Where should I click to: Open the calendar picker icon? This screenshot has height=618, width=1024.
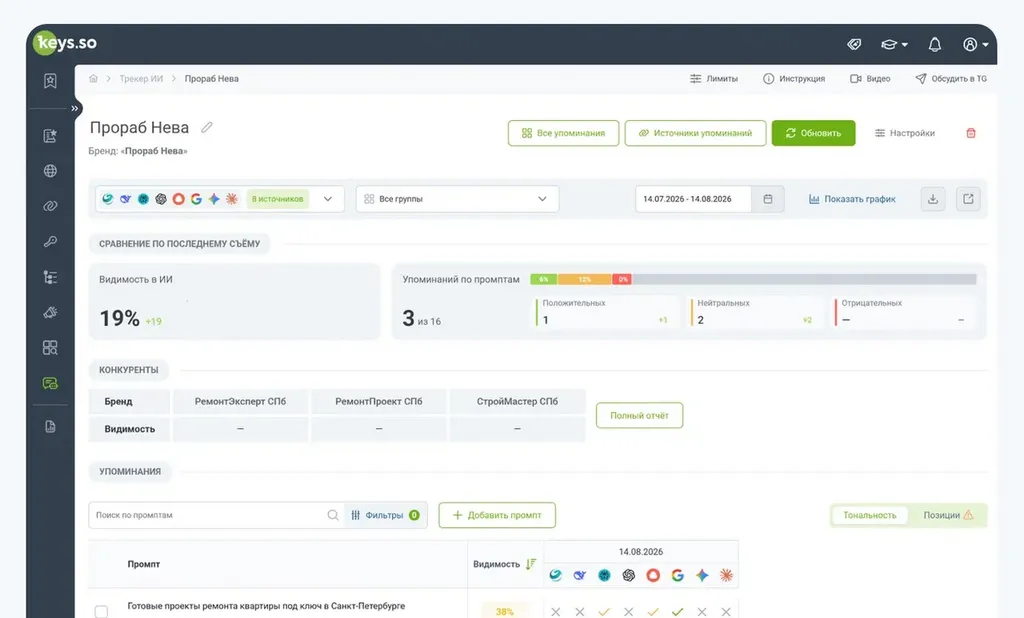(x=768, y=199)
